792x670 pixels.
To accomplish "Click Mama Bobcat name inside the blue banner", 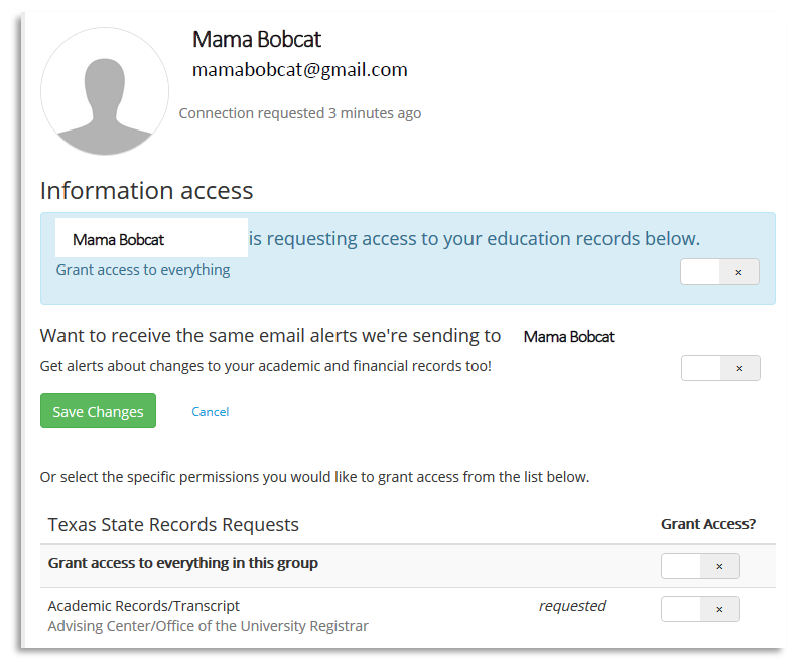I will [x=119, y=240].
